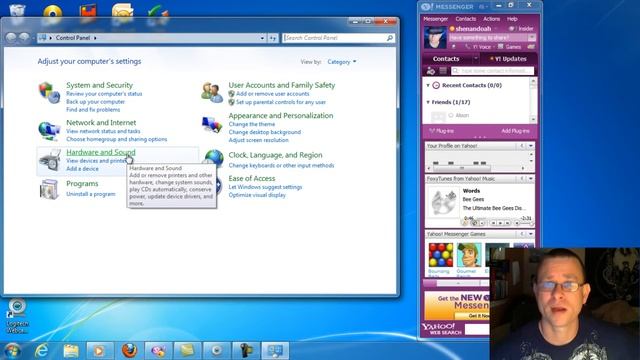
Task: Click the FoxyTunes volume slider
Action: (x=527, y=223)
